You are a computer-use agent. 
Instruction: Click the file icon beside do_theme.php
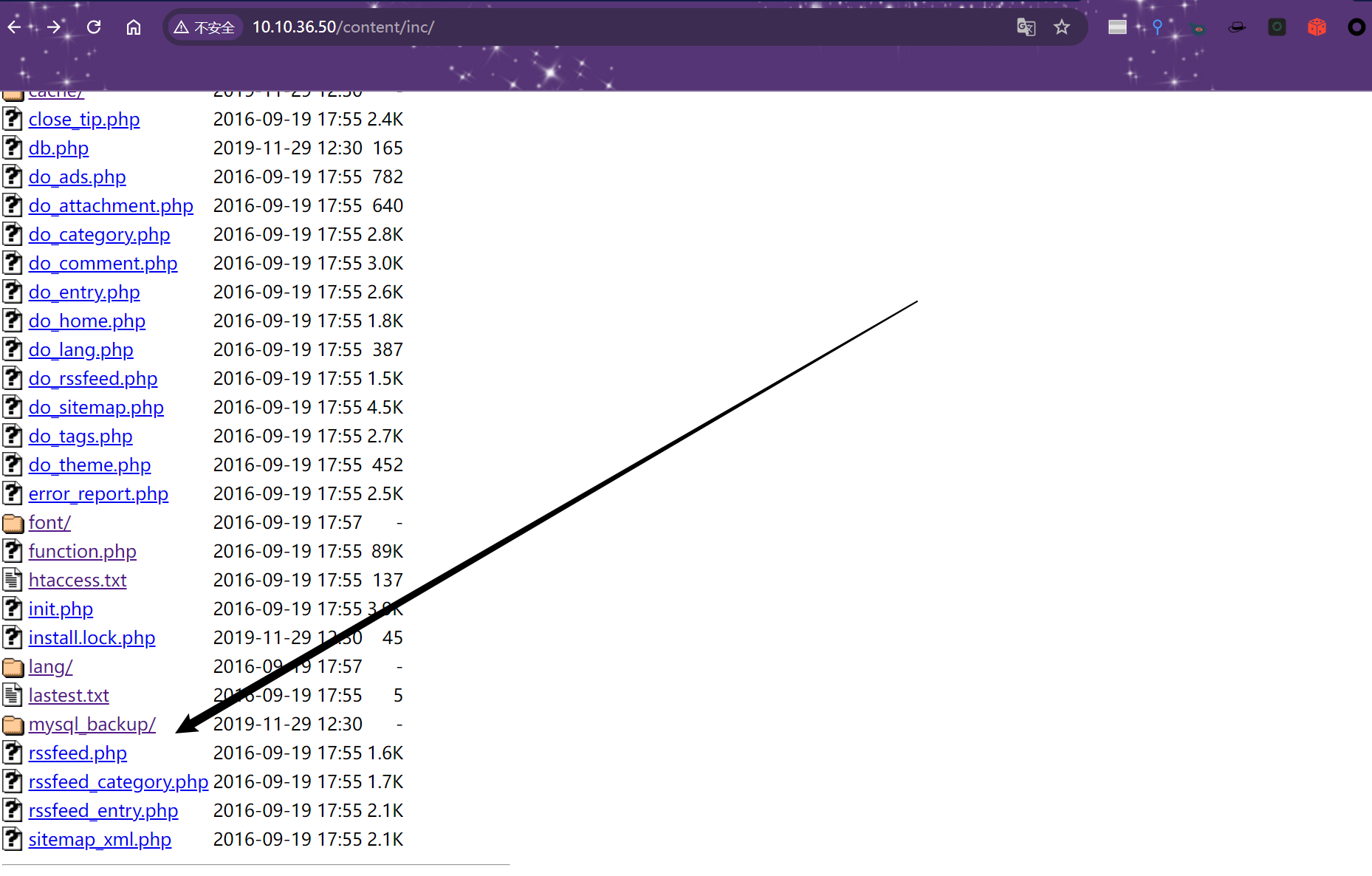[13, 465]
